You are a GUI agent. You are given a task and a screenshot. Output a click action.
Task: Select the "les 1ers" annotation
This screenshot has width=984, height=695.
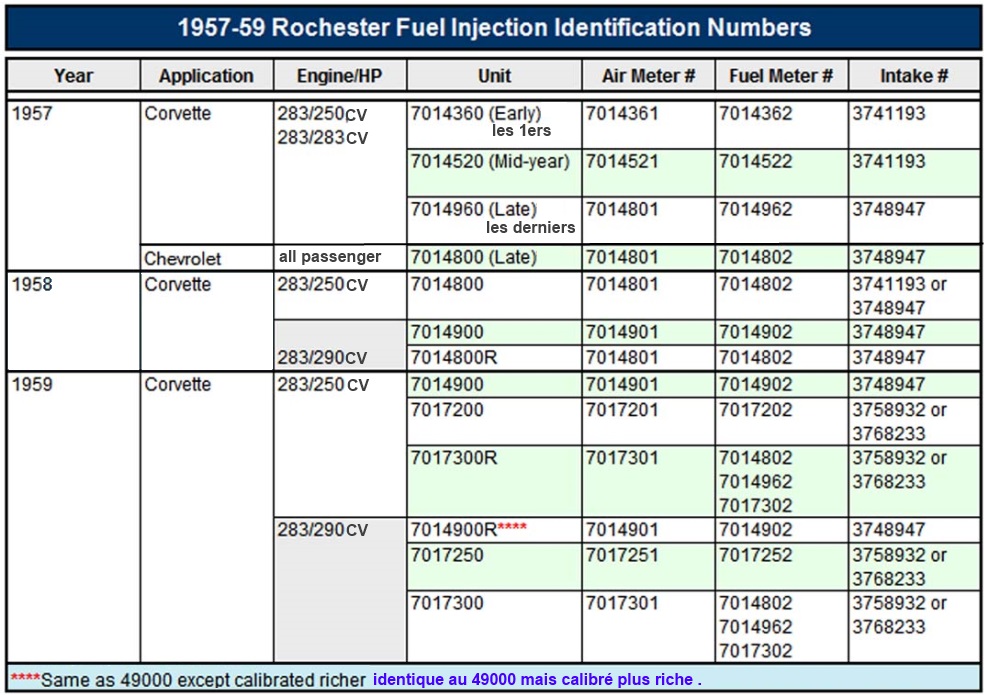point(521,131)
